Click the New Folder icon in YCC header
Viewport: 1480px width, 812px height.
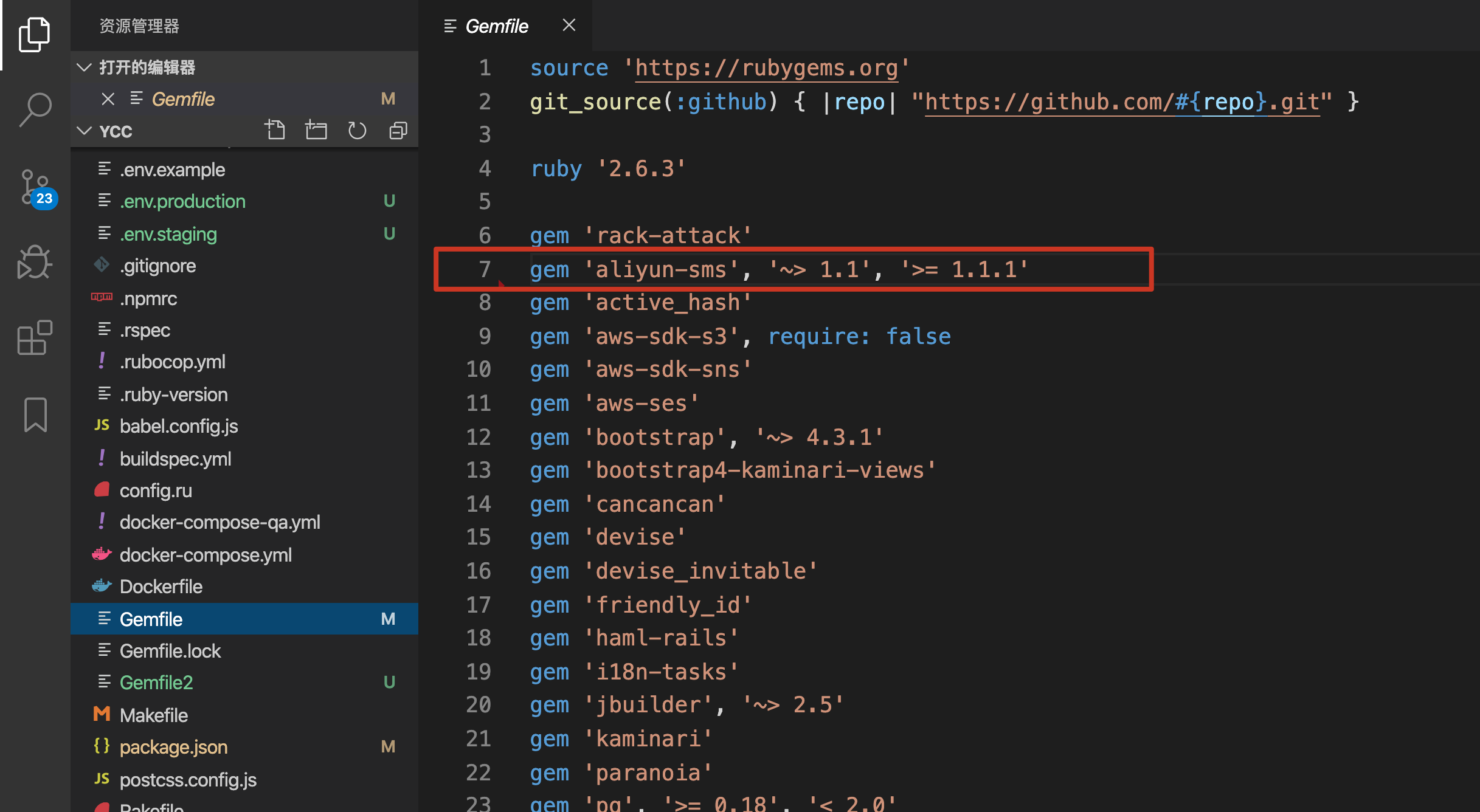pos(316,131)
